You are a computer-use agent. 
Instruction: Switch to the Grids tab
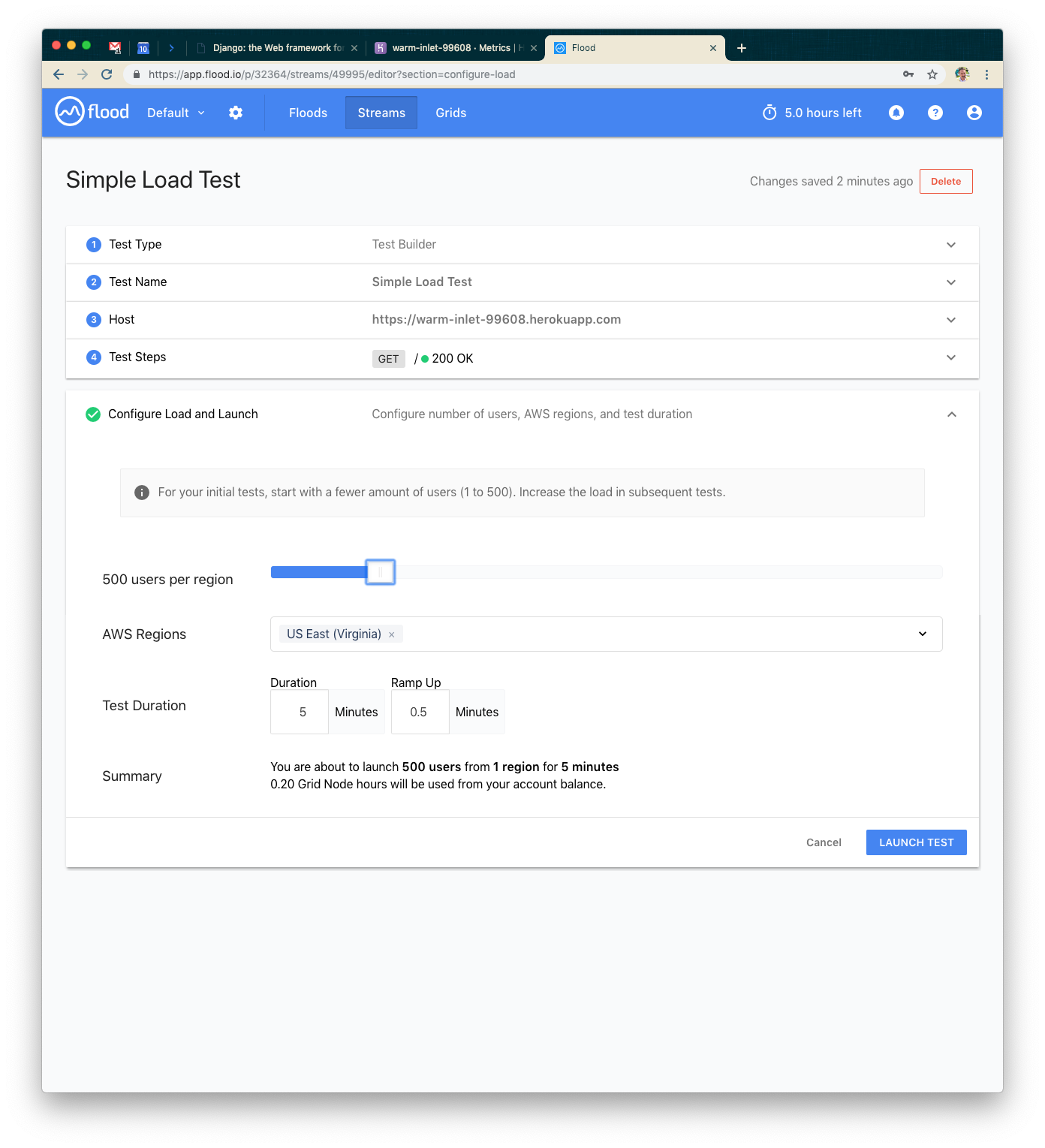(x=450, y=113)
